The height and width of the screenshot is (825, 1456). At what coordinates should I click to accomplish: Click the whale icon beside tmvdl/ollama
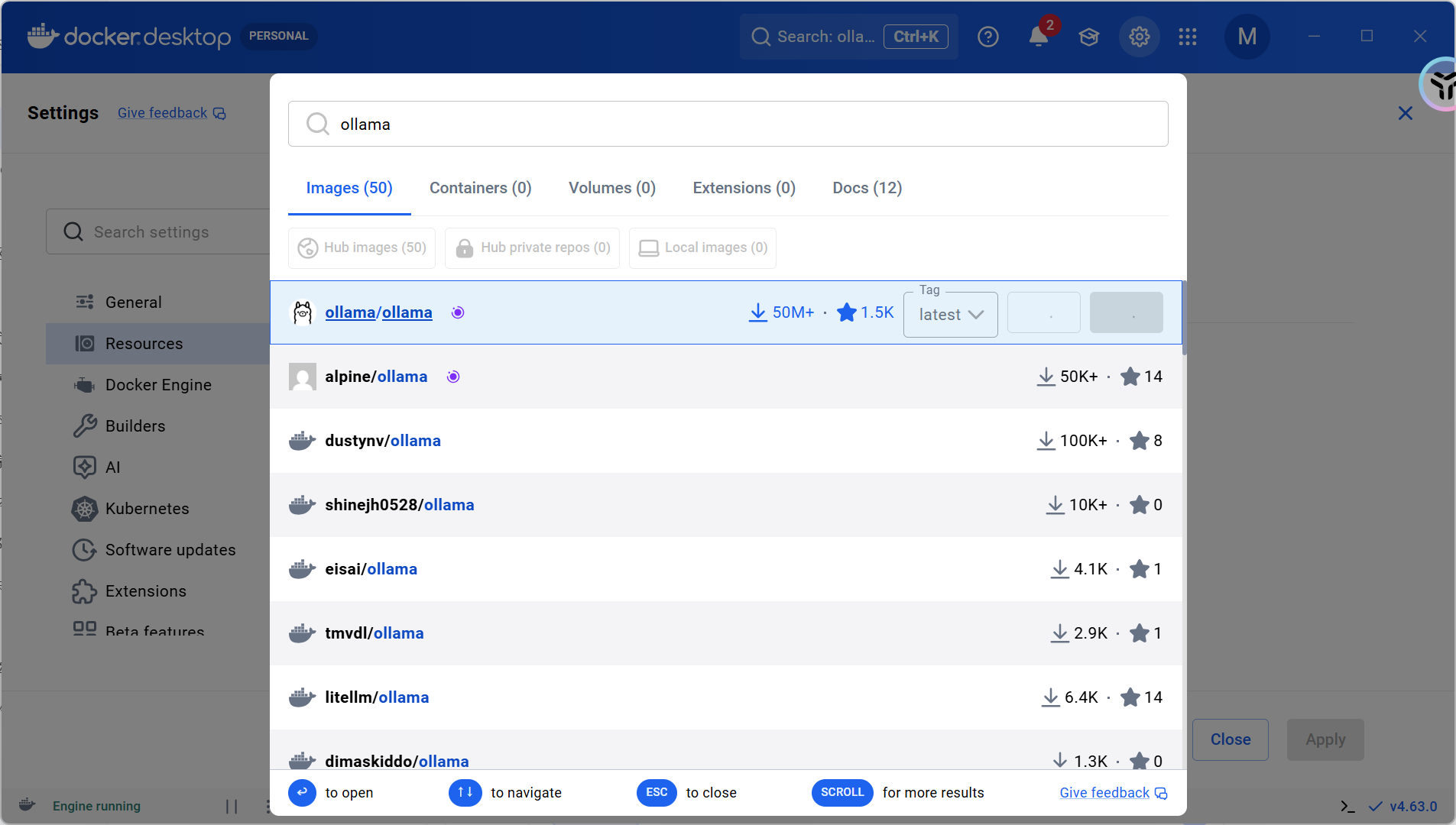point(303,633)
